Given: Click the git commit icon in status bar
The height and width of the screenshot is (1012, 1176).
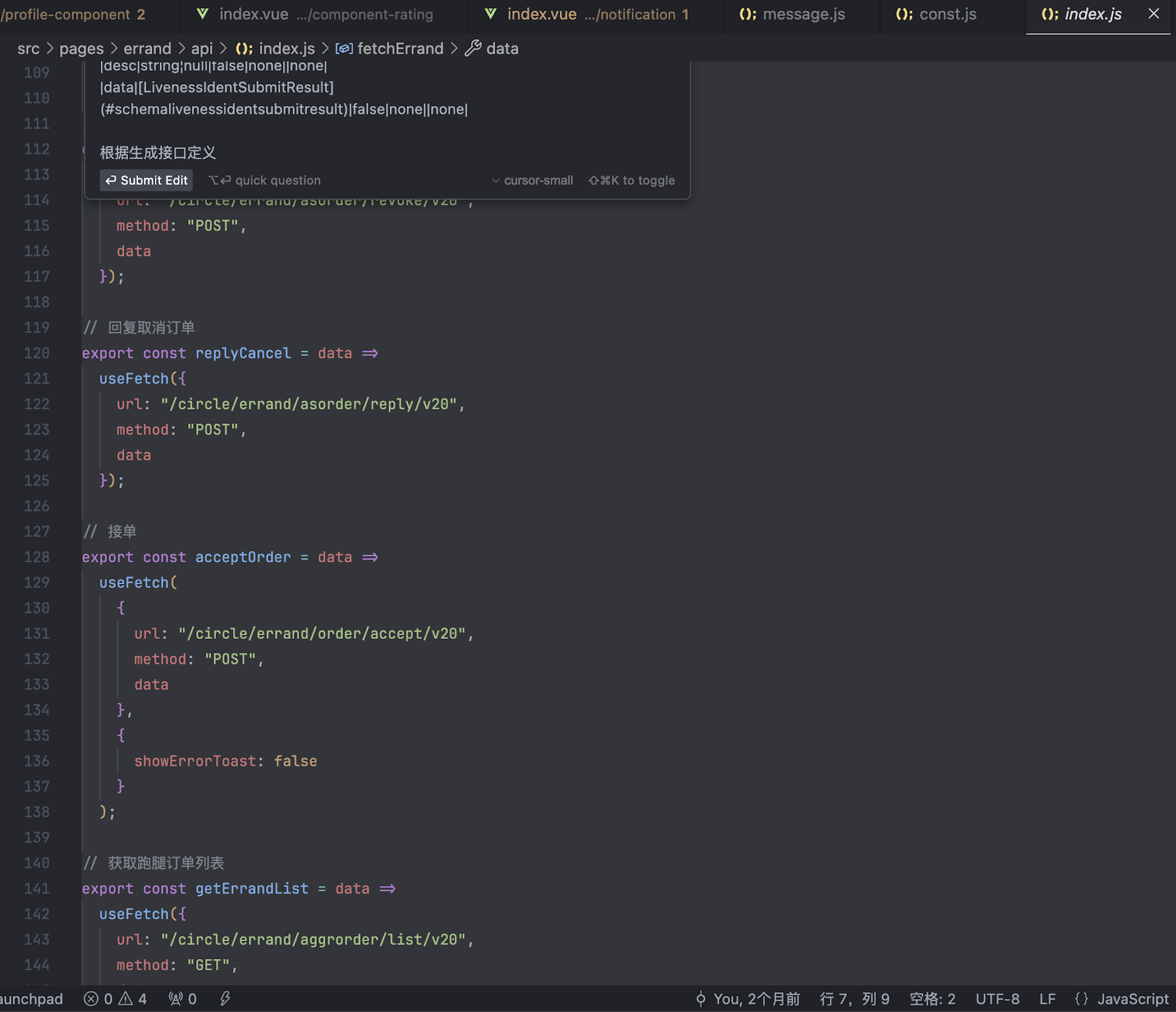Looking at the screenshot, I should click(701, 999).
